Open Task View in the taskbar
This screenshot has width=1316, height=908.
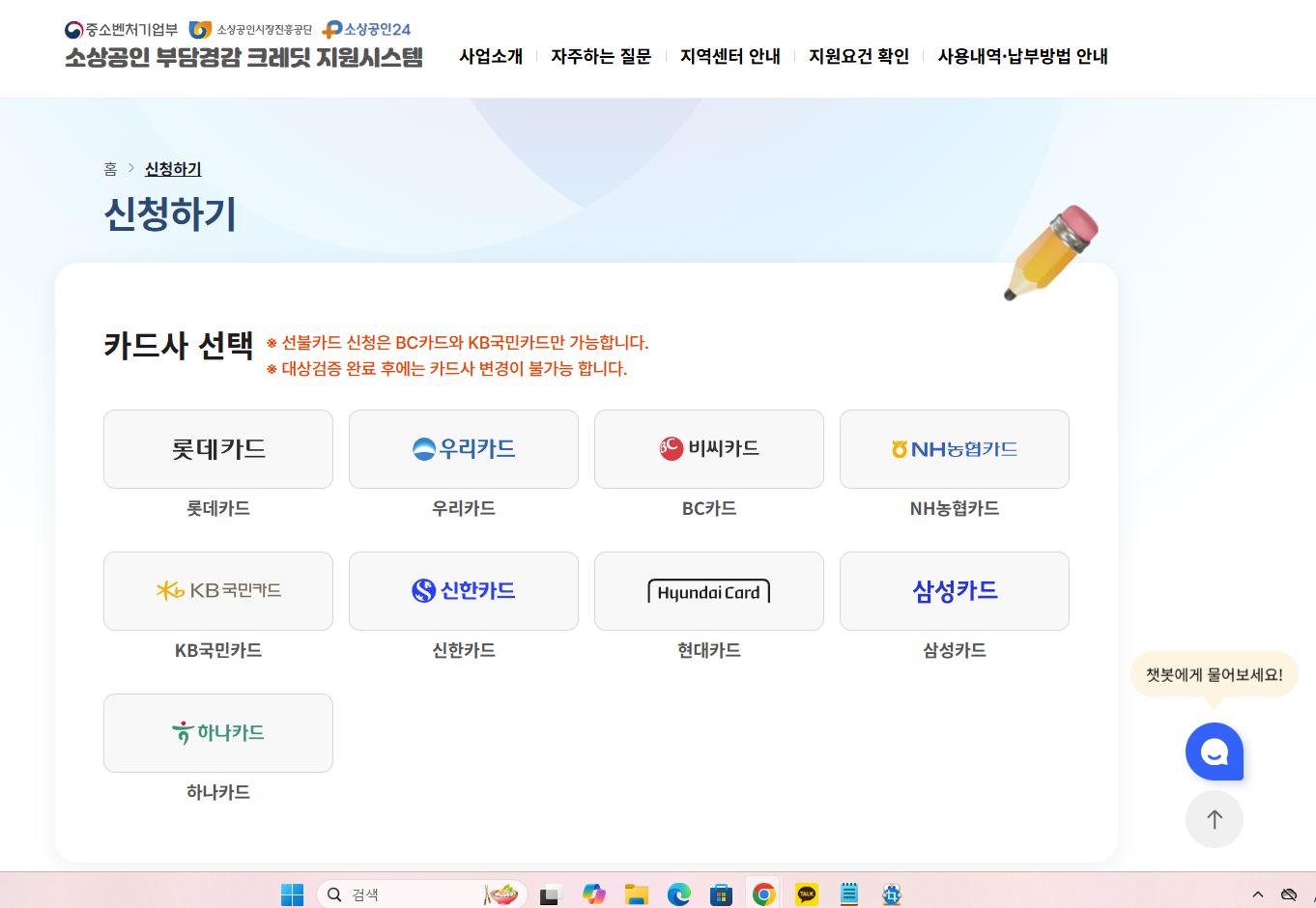click(551, 894)
